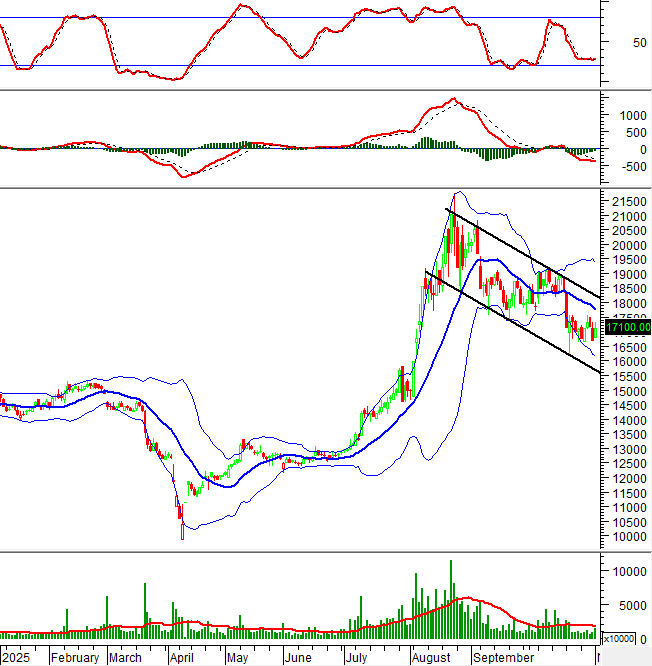Click the 17100.00 current price tag
This screenshot has width=652, height=666.
click(628, 326)
